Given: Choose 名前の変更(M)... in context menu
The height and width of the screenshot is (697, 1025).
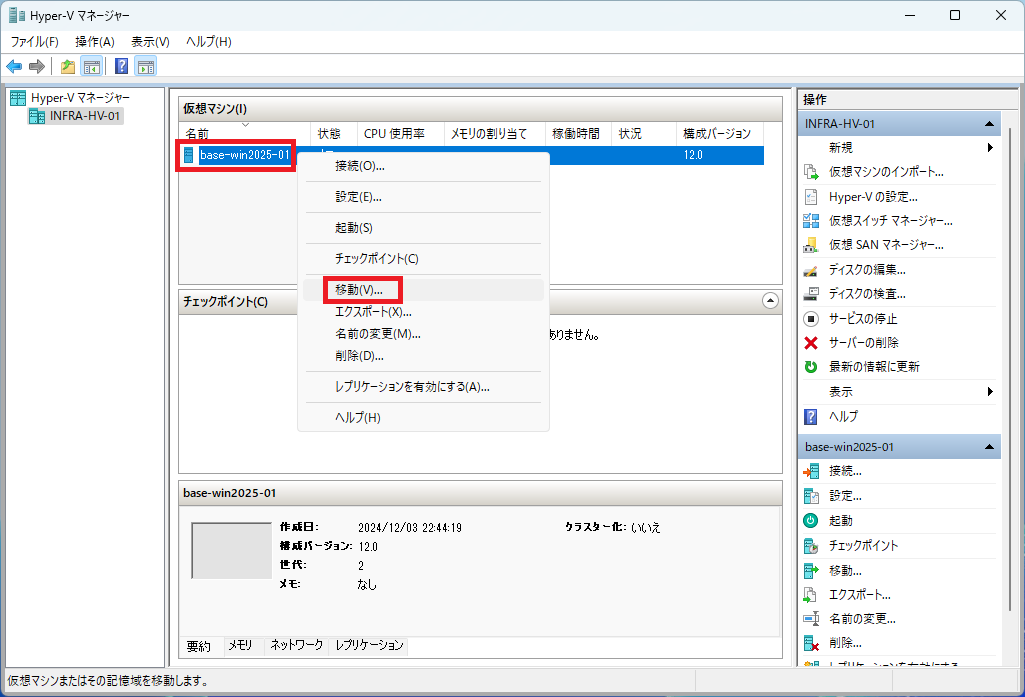Looking at the screenshot, I should coord(424,334).
